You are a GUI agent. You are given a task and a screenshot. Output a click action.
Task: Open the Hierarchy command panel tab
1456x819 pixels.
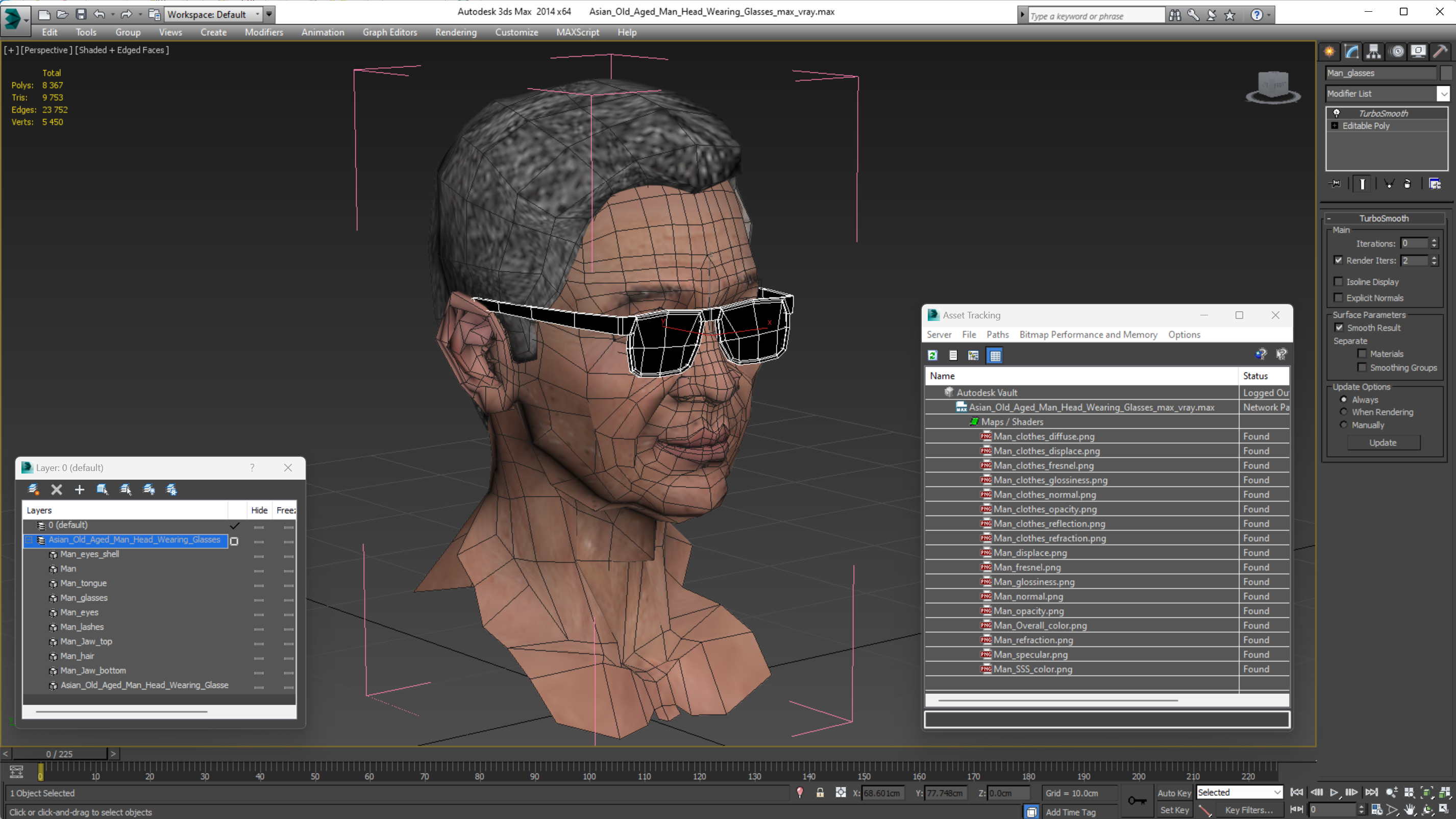click(x=1373, y=52)
